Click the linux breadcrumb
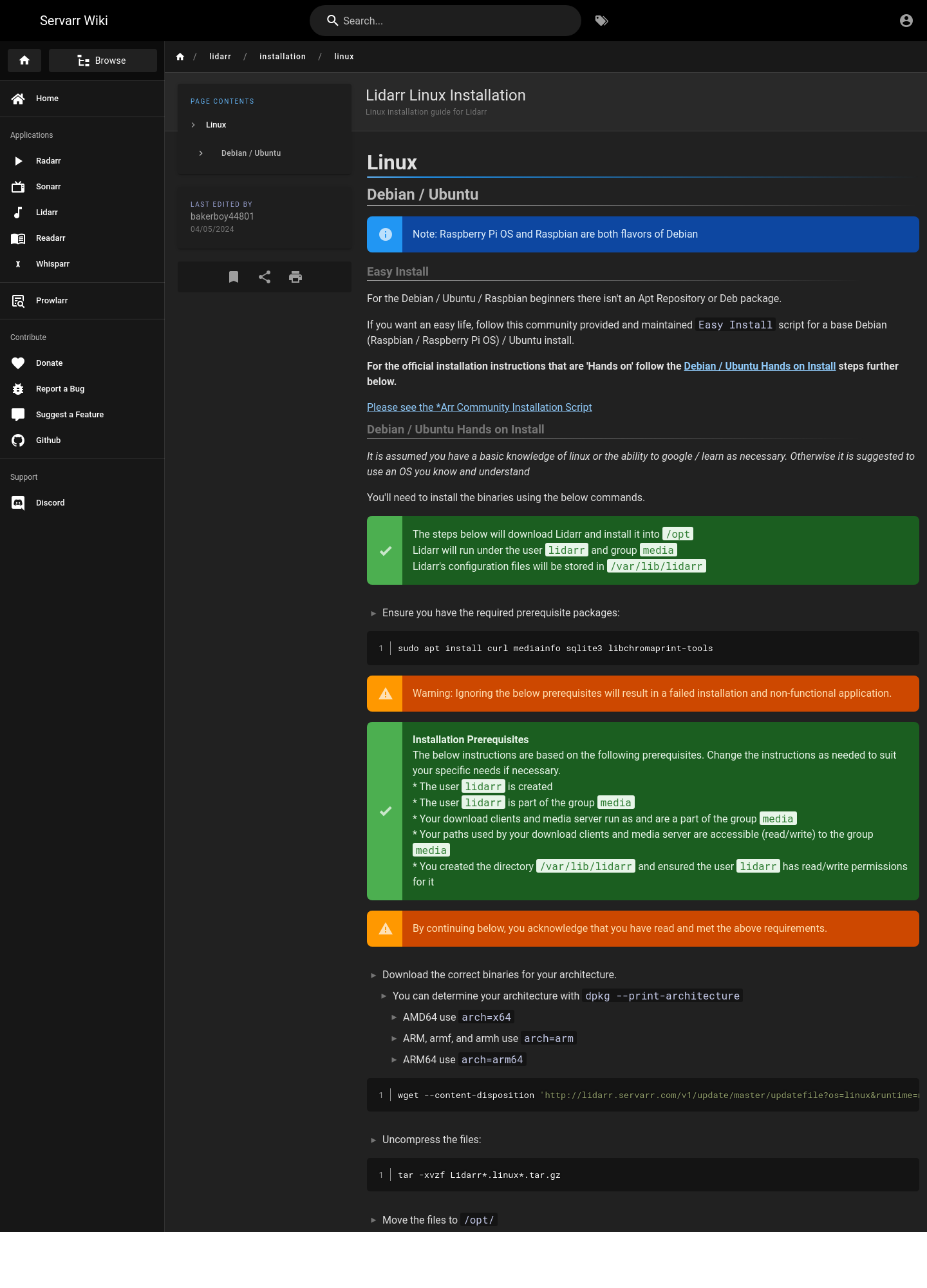927x1288 pixels. coord(344,57)
